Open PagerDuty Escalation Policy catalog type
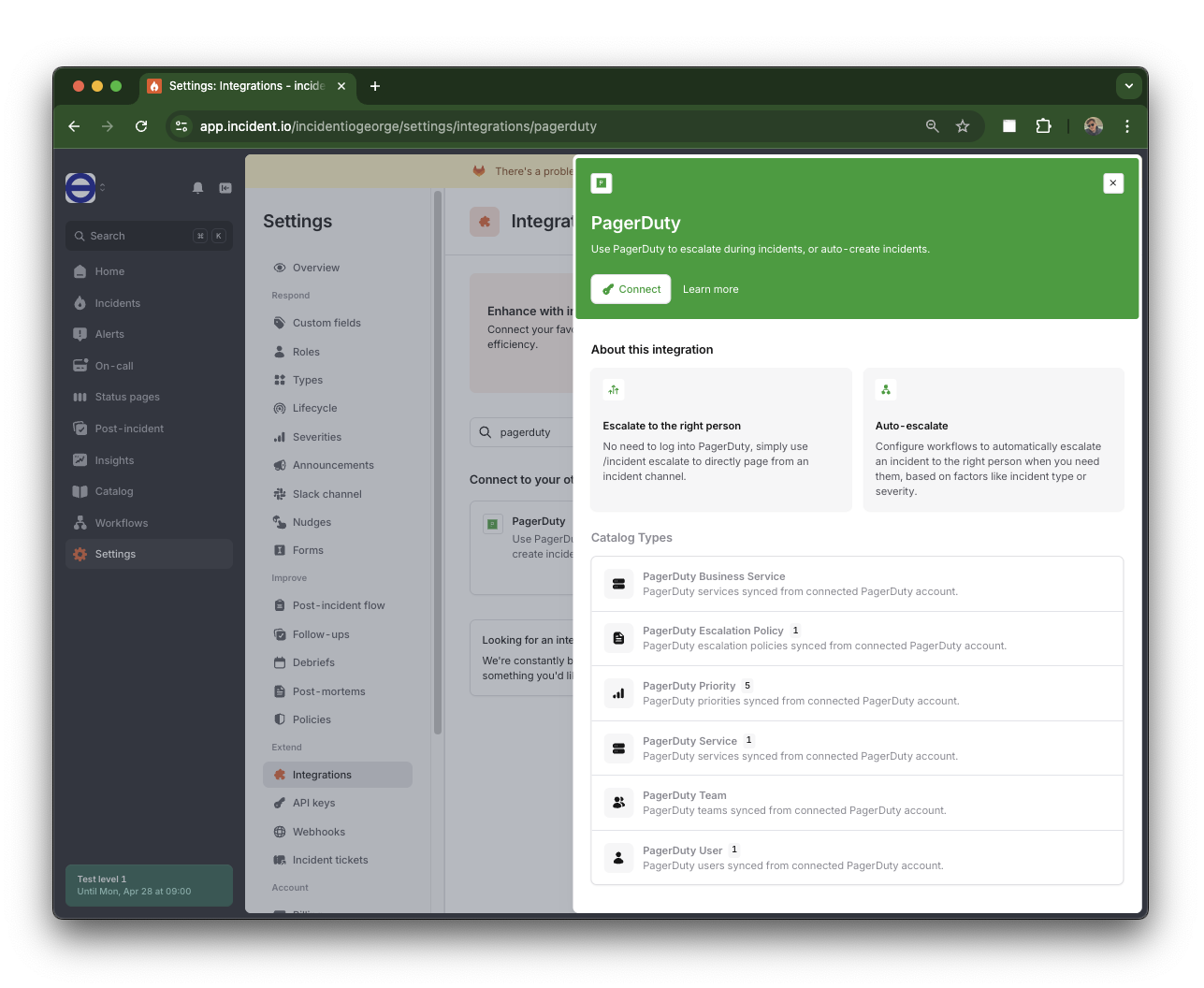This screenshot has width=1204, height=988. click(x=857, y=638)
